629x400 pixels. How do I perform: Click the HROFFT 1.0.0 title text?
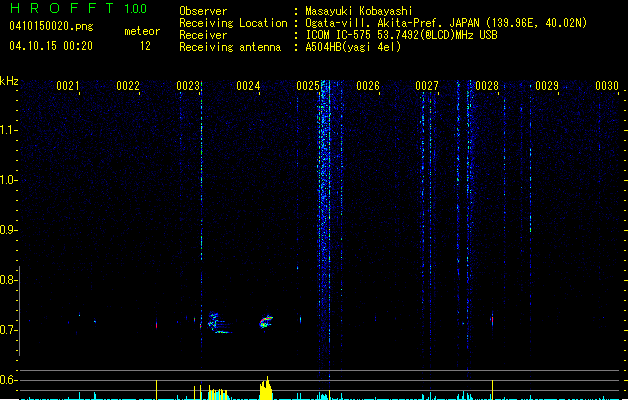pyautogui.click(x=78, y=8)
